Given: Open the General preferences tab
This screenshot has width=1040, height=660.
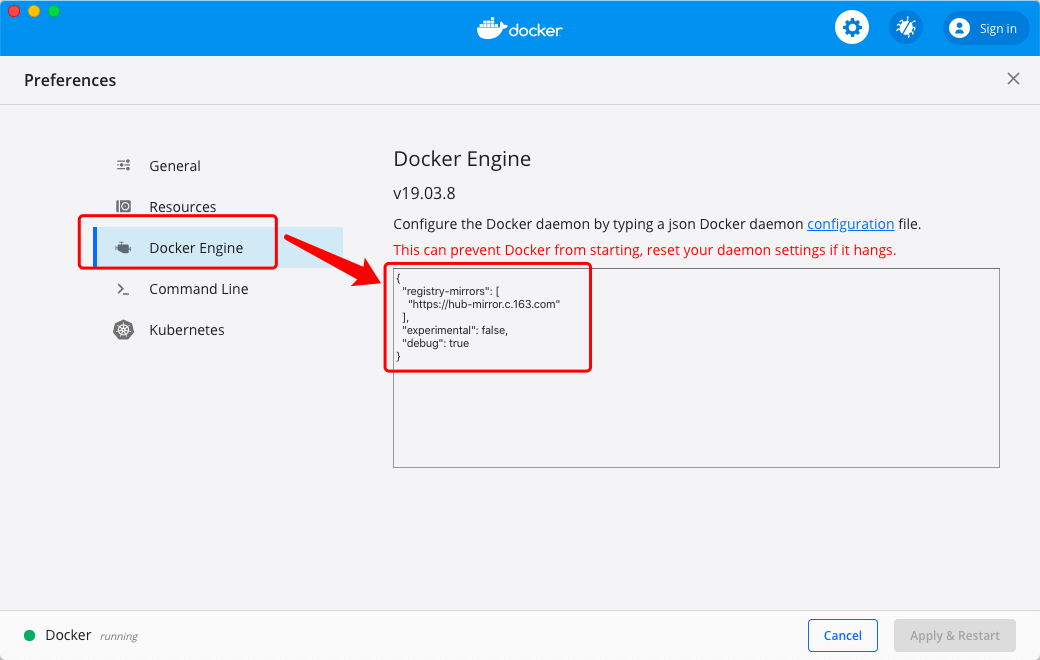Looking at the screenshot, I should (174, 166).
